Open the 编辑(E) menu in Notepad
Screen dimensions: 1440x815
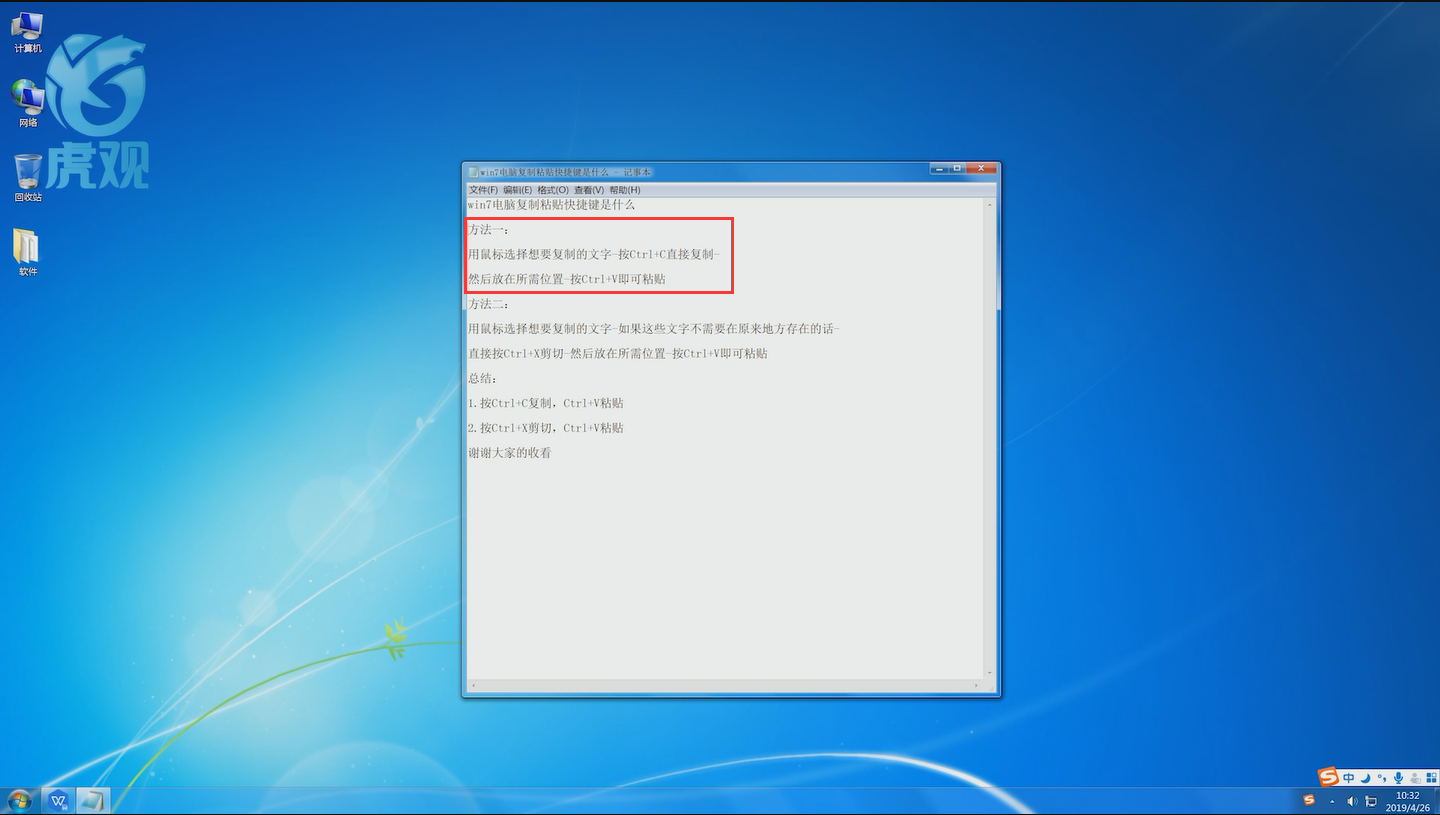(x=517, y=190)
